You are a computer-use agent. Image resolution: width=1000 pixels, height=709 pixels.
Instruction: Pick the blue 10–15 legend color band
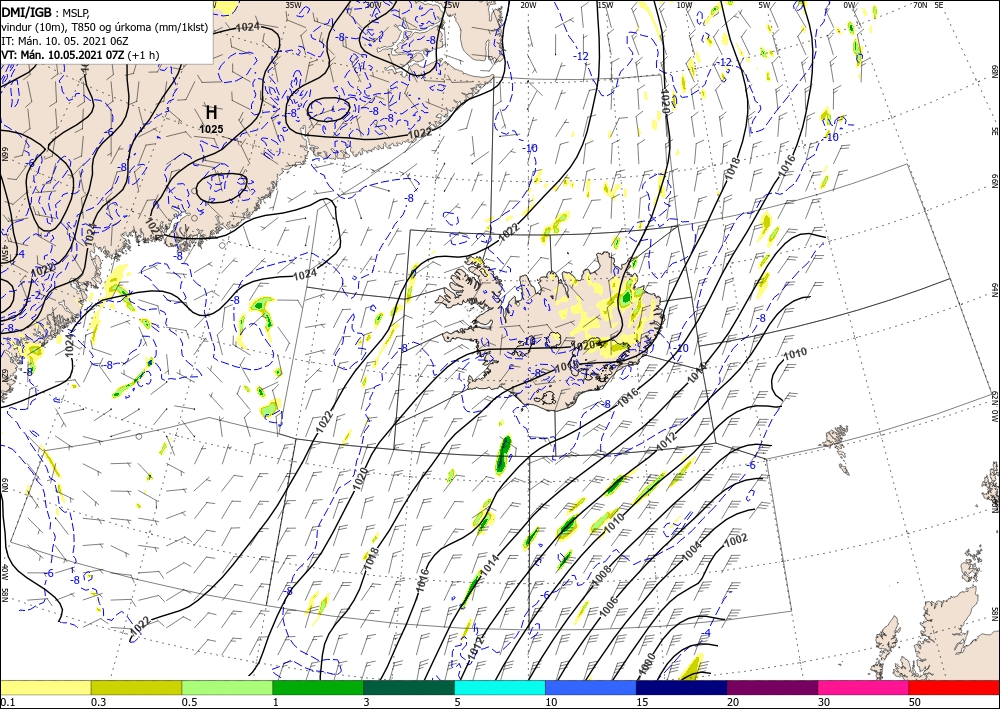click(x=591, y=687)
